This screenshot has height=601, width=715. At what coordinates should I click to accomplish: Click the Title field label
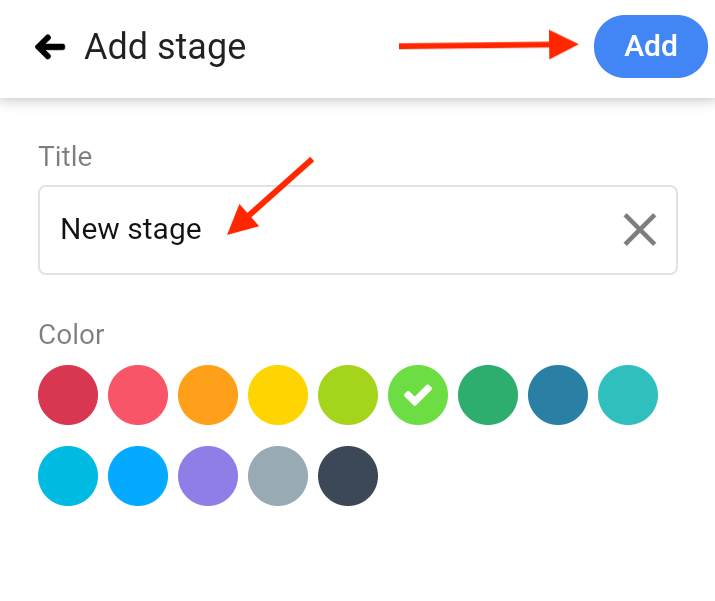click(65, 156)
